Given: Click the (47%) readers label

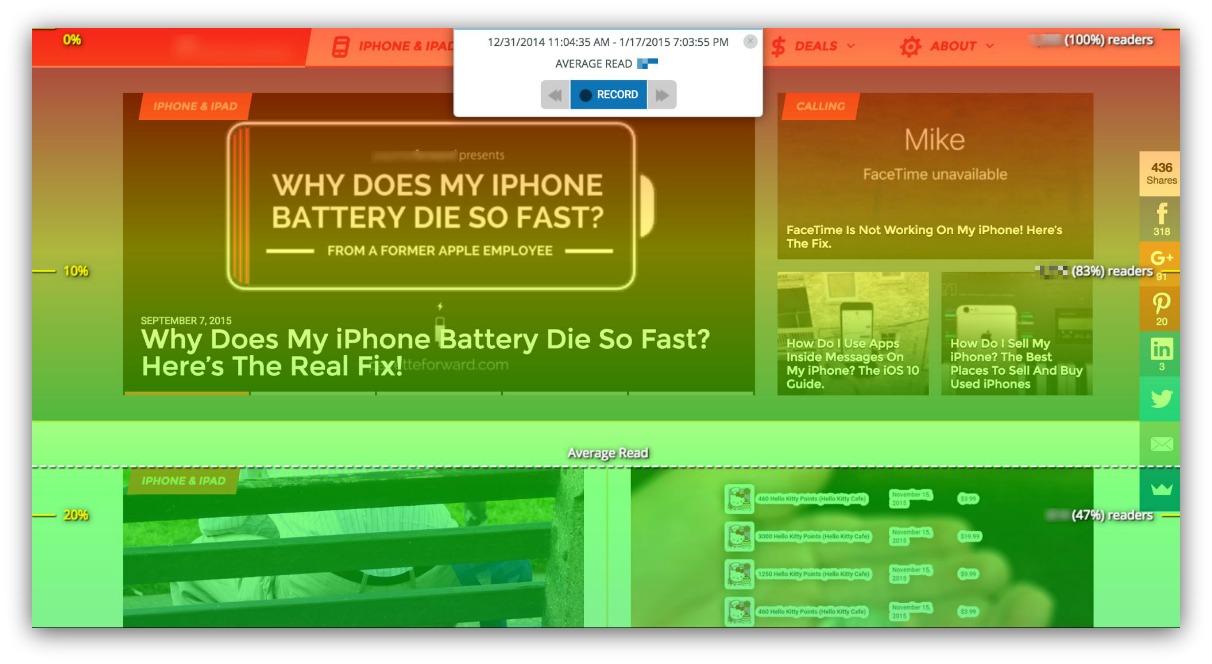Looking at the screenshot, I should [x=1112, y=515].
